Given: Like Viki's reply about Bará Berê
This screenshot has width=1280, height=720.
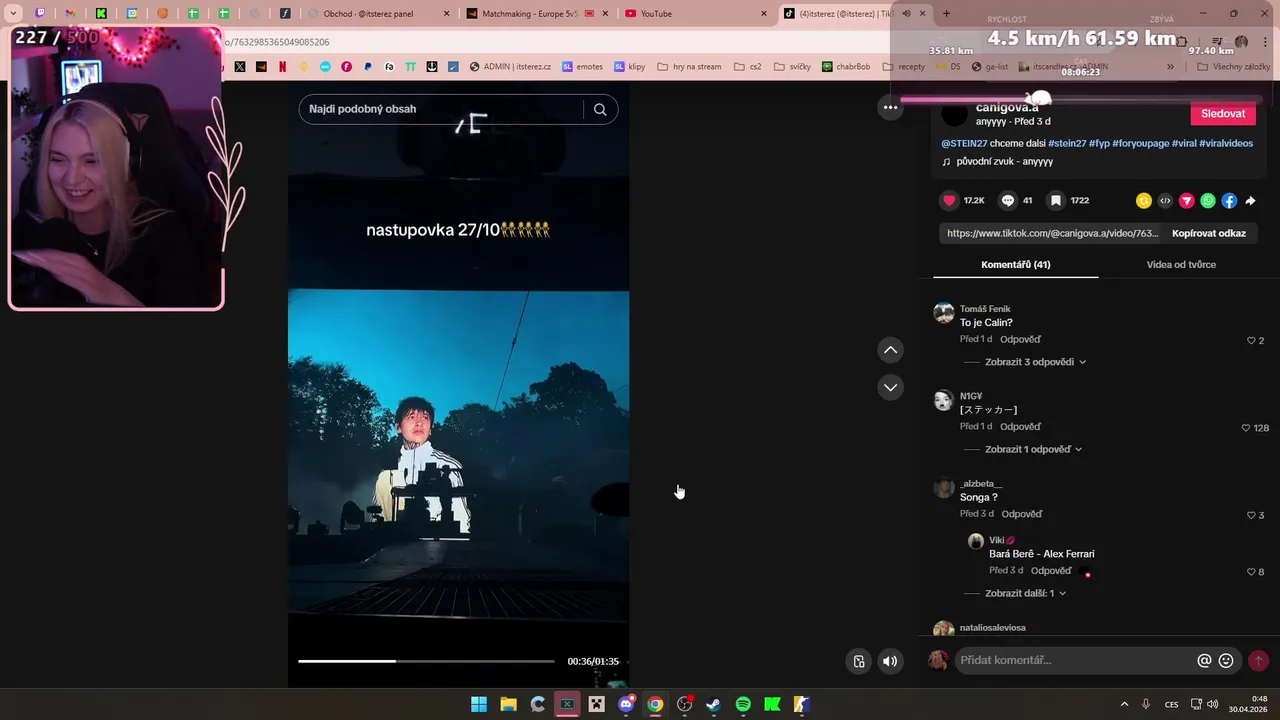Looking at the screenshot, I should tap(1251, 572).
